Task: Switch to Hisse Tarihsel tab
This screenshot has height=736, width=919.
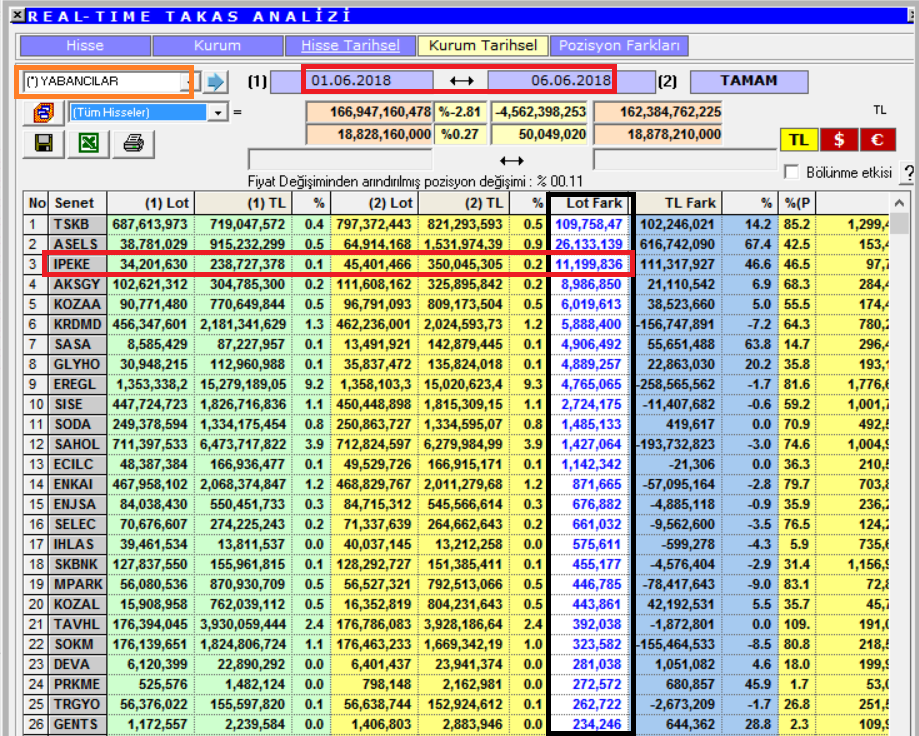Action: point(350,46)
